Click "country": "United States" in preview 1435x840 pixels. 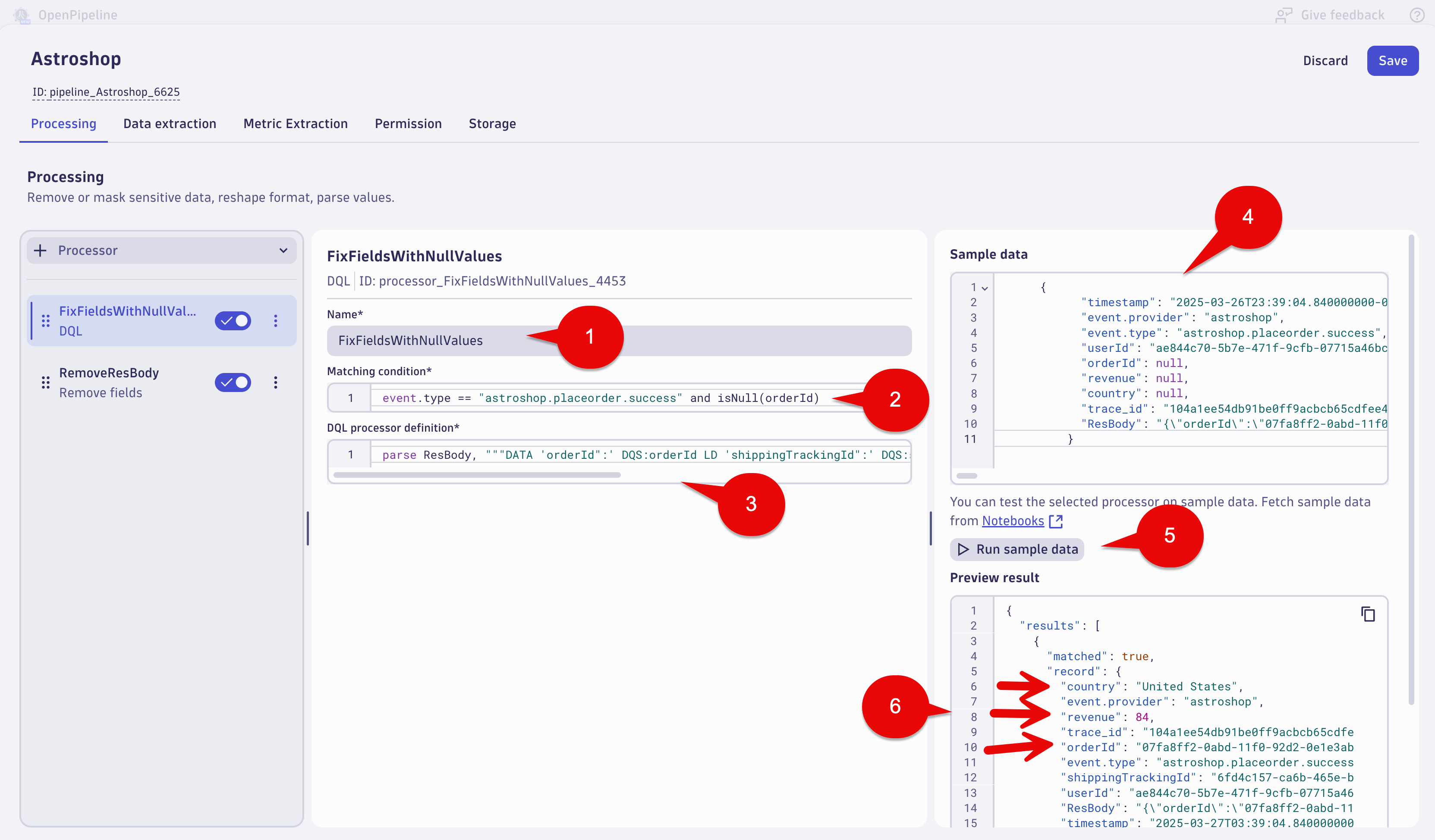[1152, 686]
